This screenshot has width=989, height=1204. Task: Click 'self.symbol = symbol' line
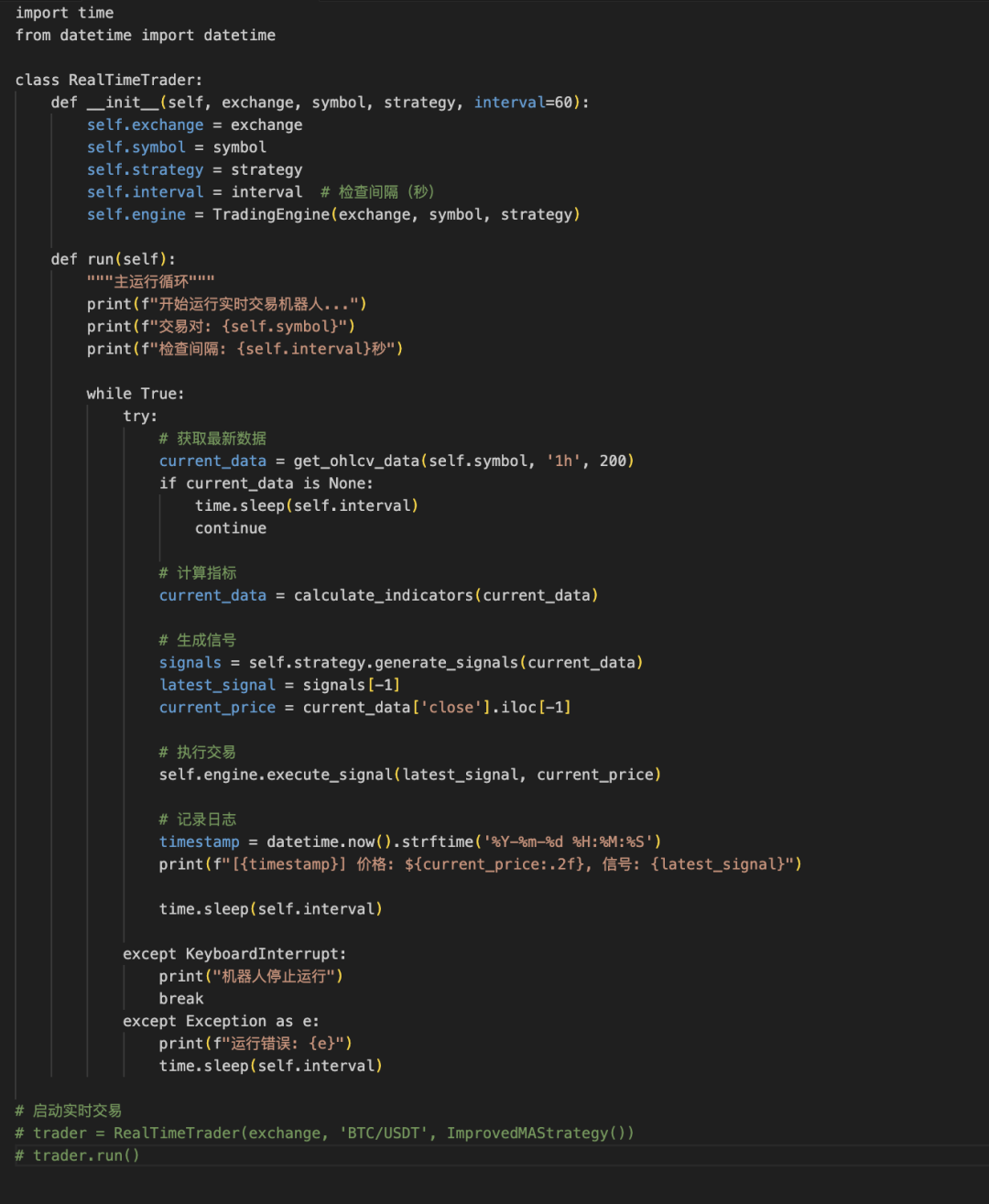(x=177, y=147)
